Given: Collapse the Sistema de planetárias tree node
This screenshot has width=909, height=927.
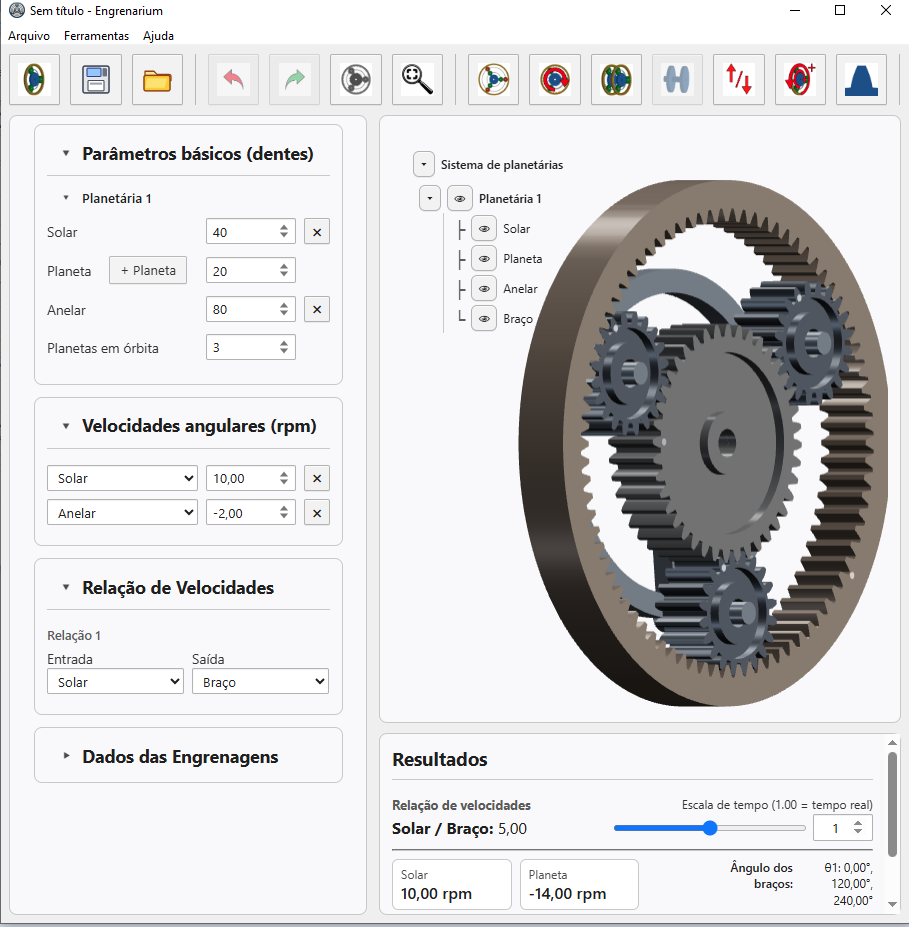Looking at the screenshot, I should click(424, 165).
